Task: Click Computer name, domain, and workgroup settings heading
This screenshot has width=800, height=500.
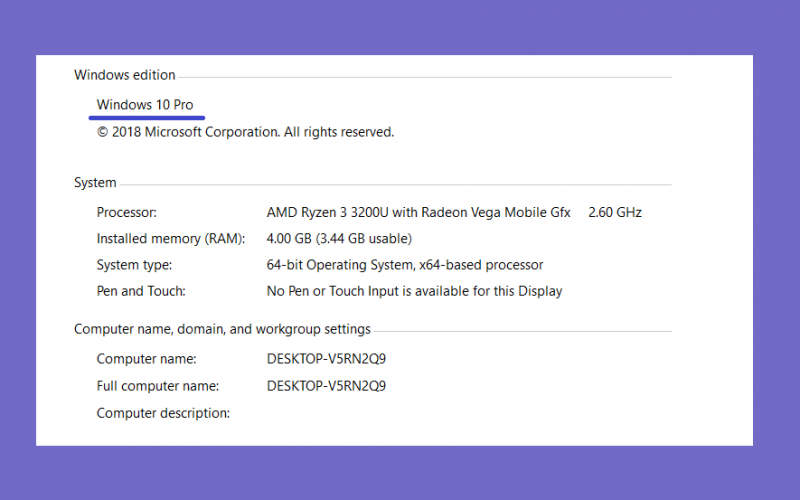Action: point(222,330)
